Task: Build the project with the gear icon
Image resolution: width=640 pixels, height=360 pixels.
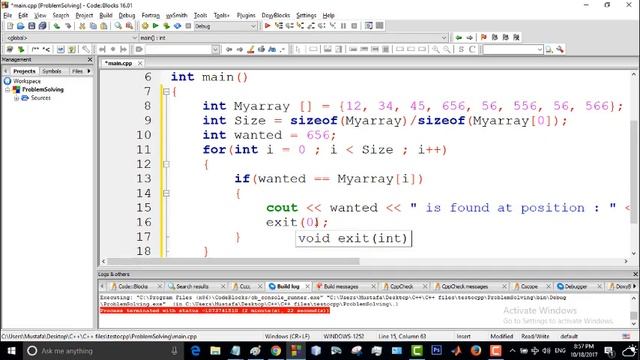Action: pyautogui.click(x=145, y=26)
